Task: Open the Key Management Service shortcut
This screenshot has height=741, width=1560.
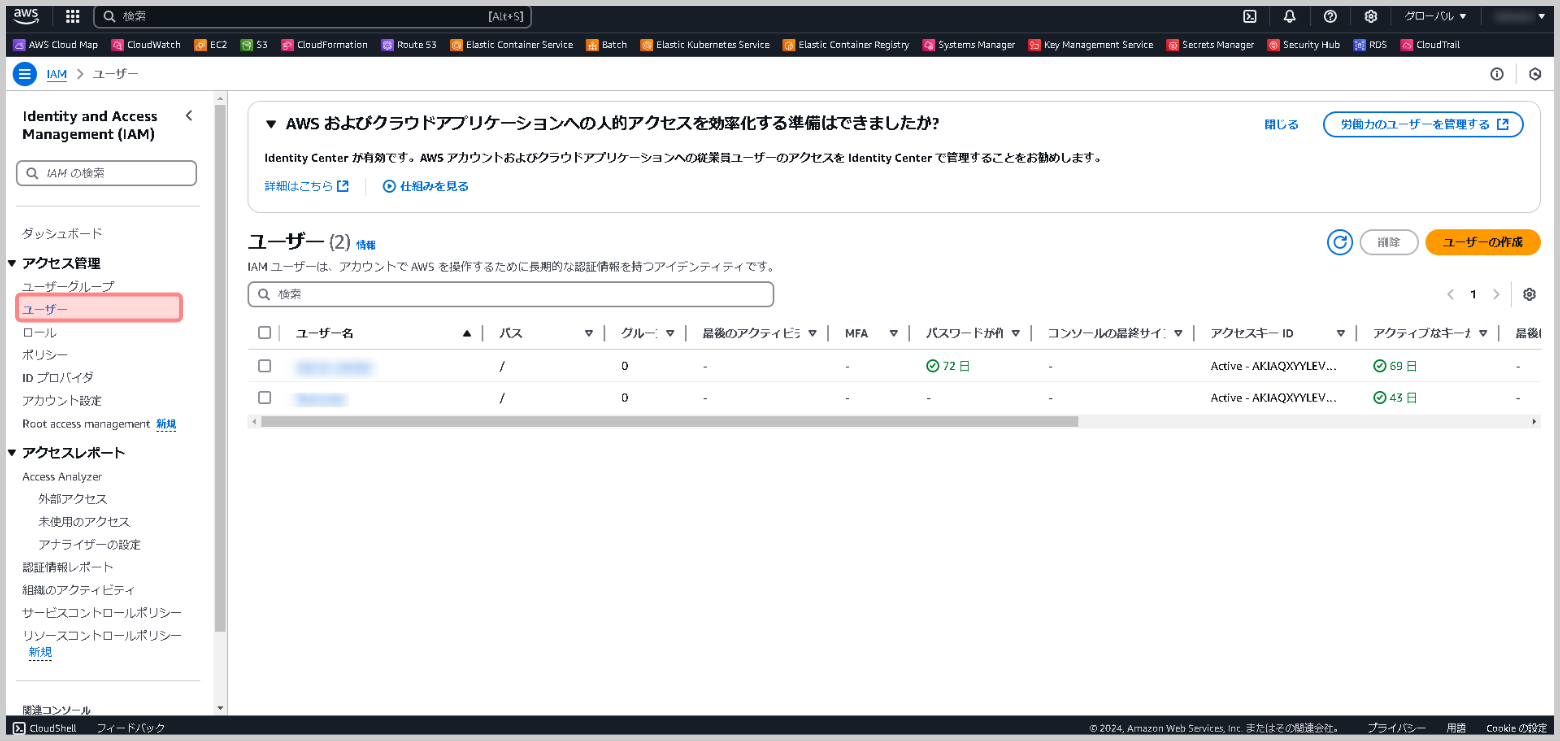Action: [1091, 45]
